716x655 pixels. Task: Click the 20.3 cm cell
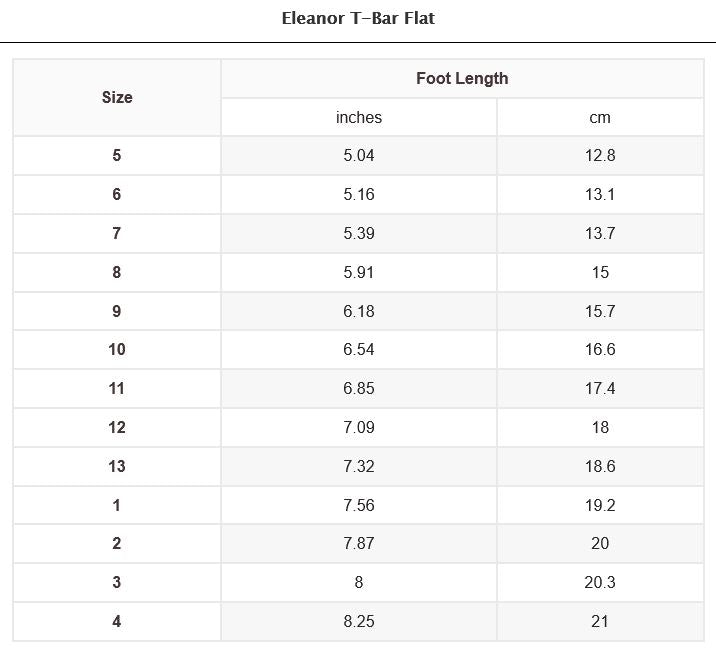pos(600,582)
